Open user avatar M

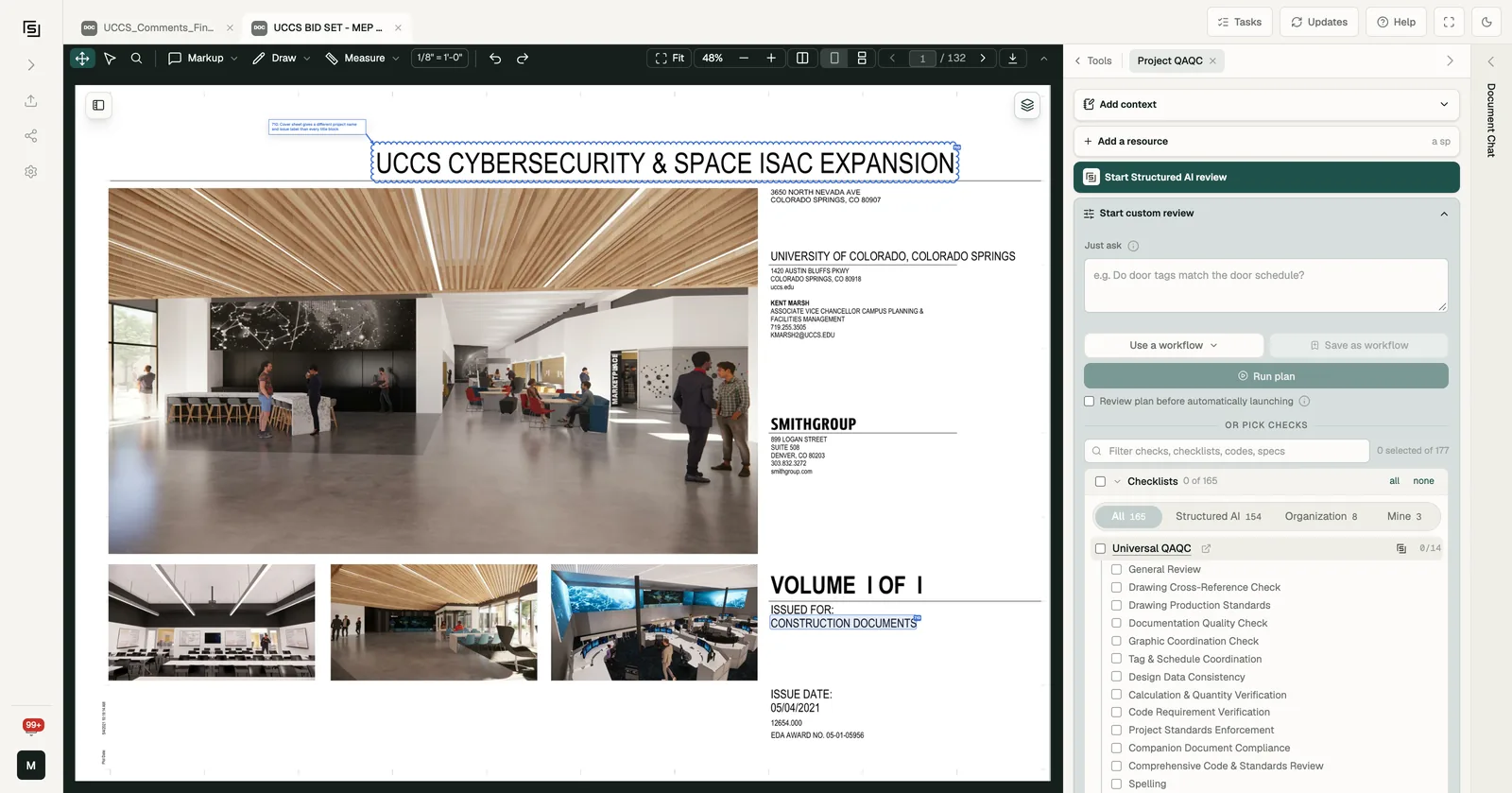[x=31, y=766]
